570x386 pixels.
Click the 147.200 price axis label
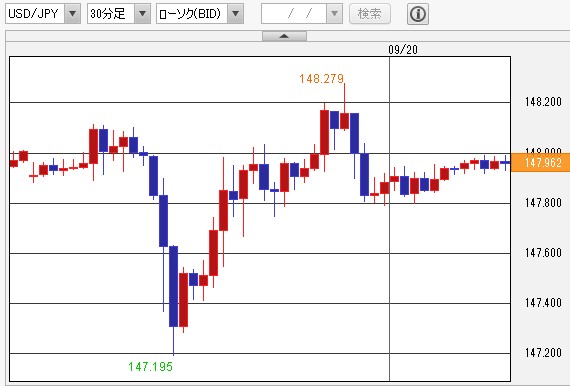click(543, 353)
